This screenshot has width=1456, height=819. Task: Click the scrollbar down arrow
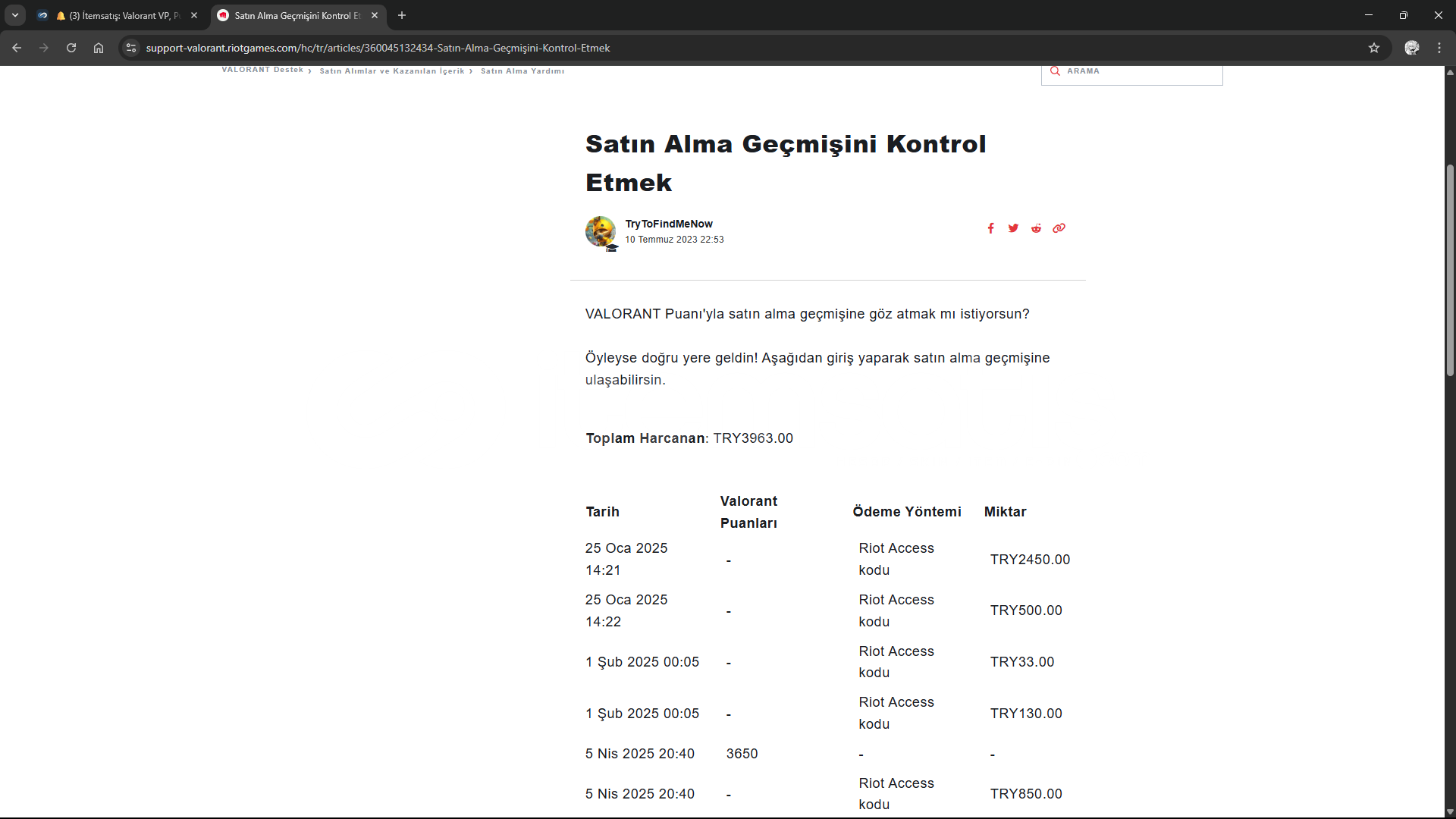[1450, 812]
